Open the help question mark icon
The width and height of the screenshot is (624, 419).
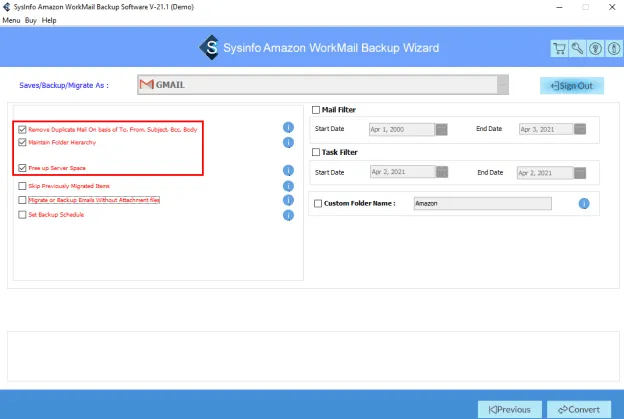click(593, 48)
